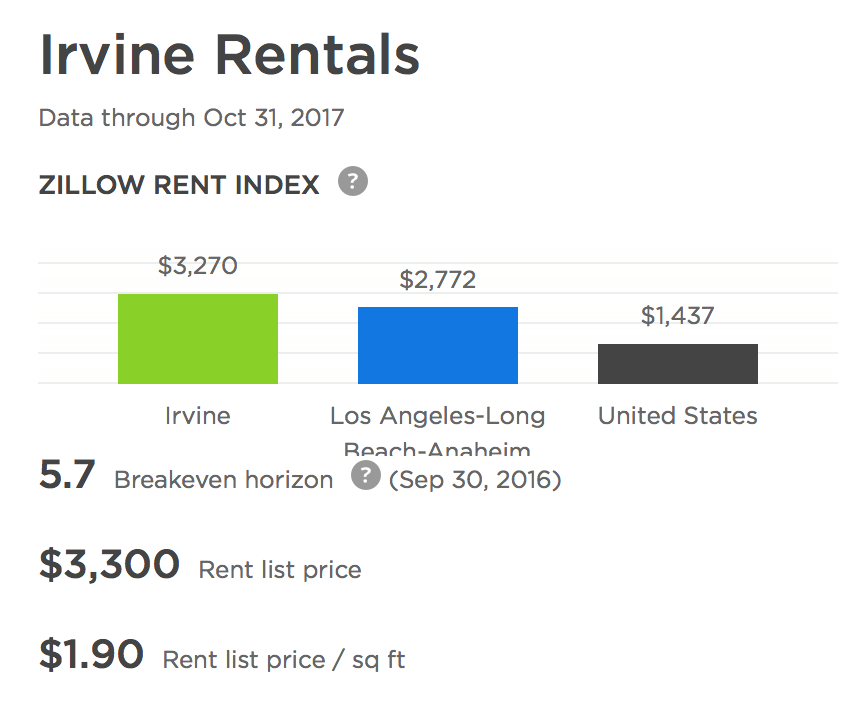The image size is (844, 710).
Task: Click the Sep 30, 2016 date text
Action: coord(475,480)
